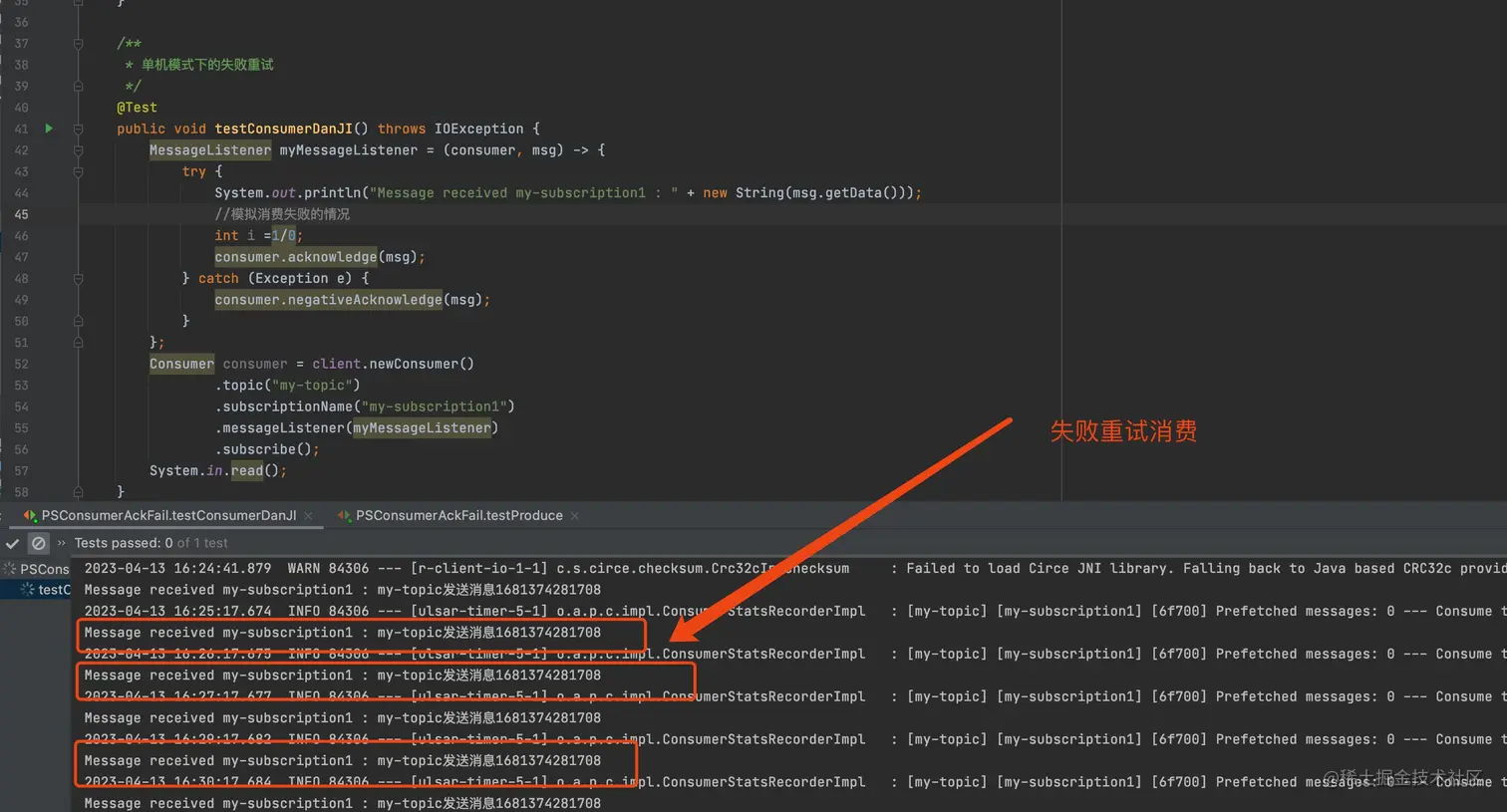Click the 16:25:17.674 INFO log timestamp
Viewport: 1507px width, 812px height.
tap(178, 611)
